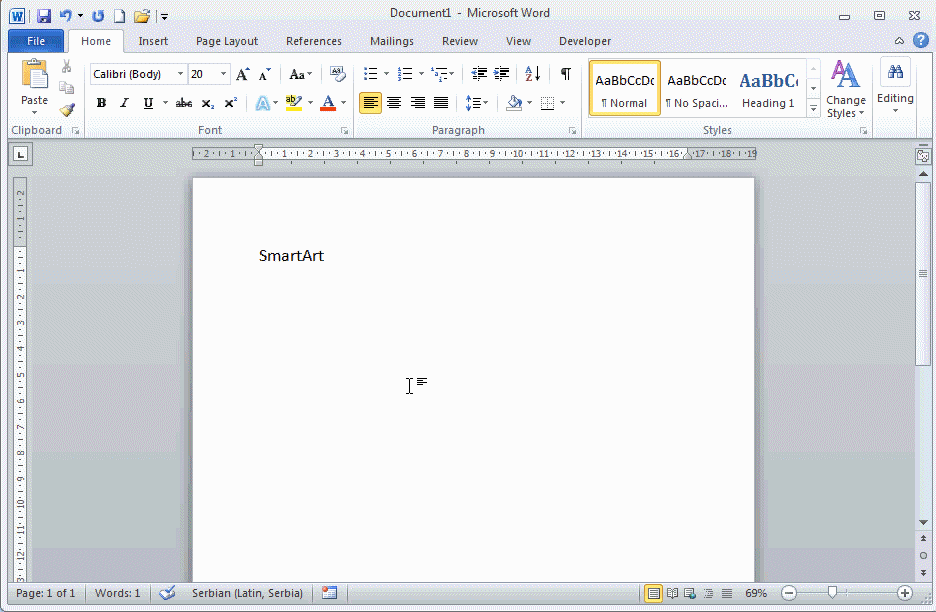Apply the Heading 1 style

(768, 89)
